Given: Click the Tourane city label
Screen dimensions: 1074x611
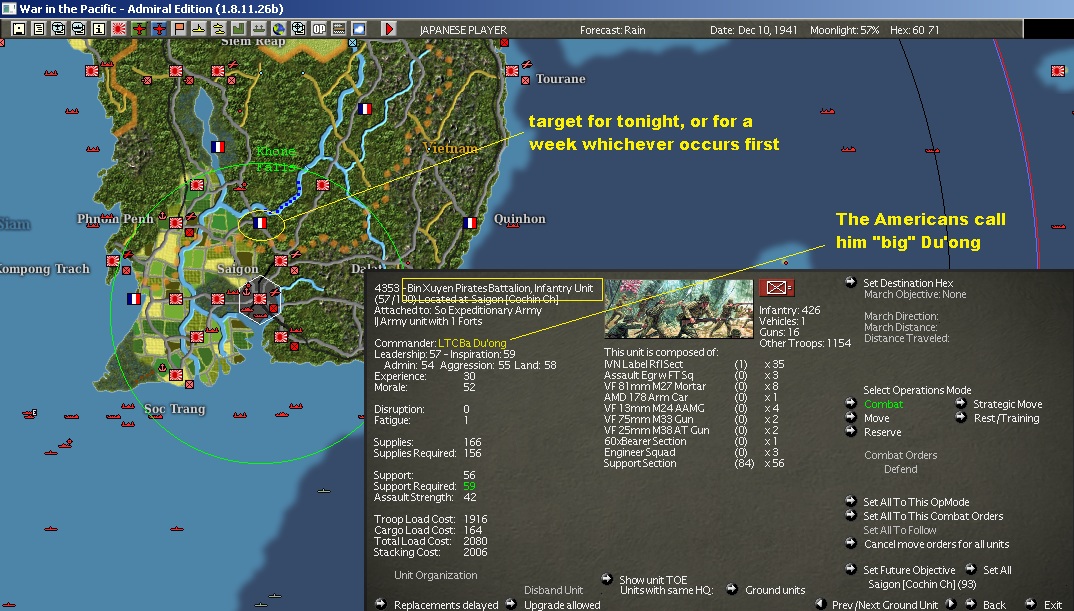Looking at the screenshot, I should pyautogui.click(x=560, y=79).
